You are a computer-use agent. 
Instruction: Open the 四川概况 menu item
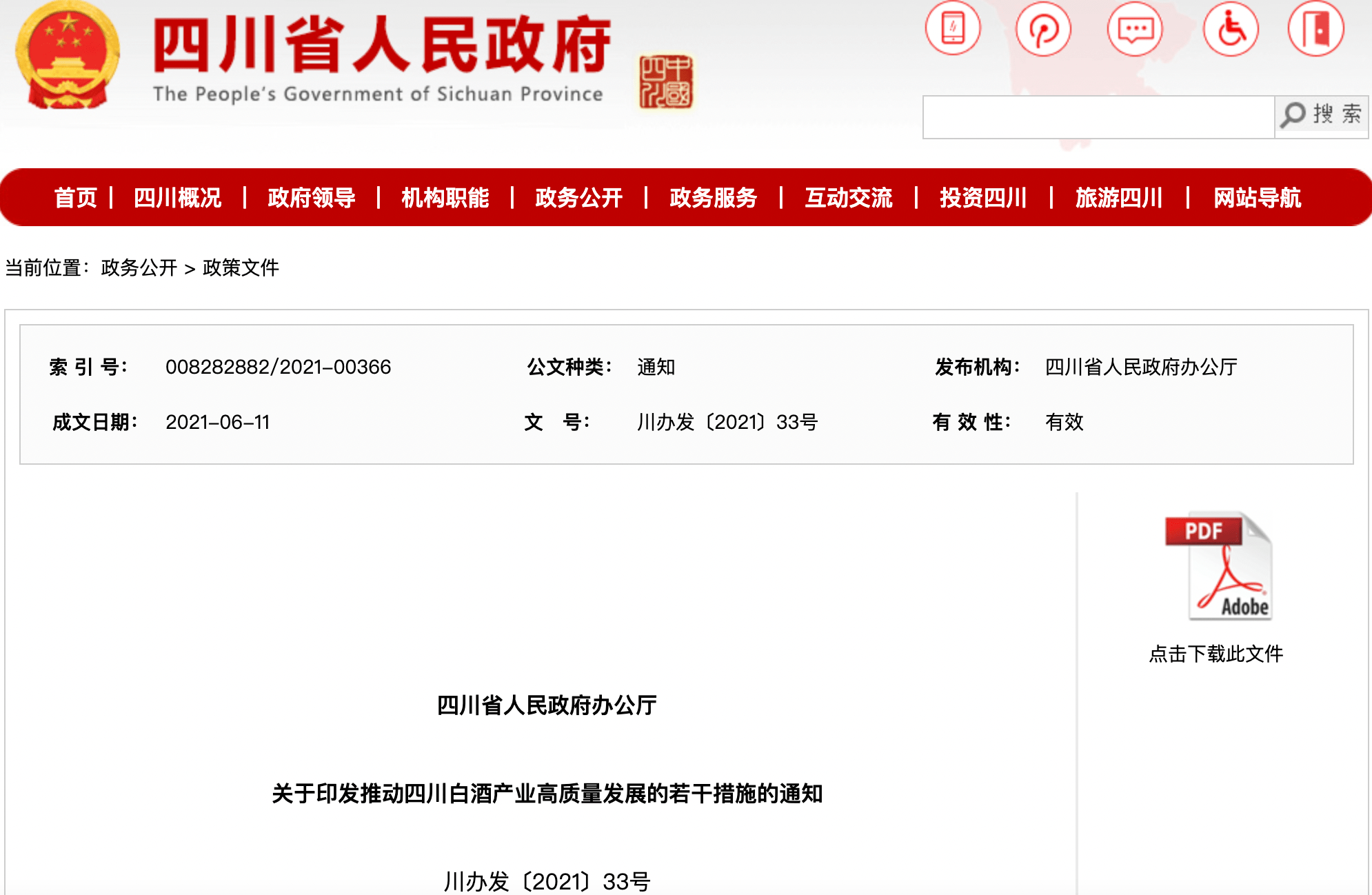(x=177, y=198)
